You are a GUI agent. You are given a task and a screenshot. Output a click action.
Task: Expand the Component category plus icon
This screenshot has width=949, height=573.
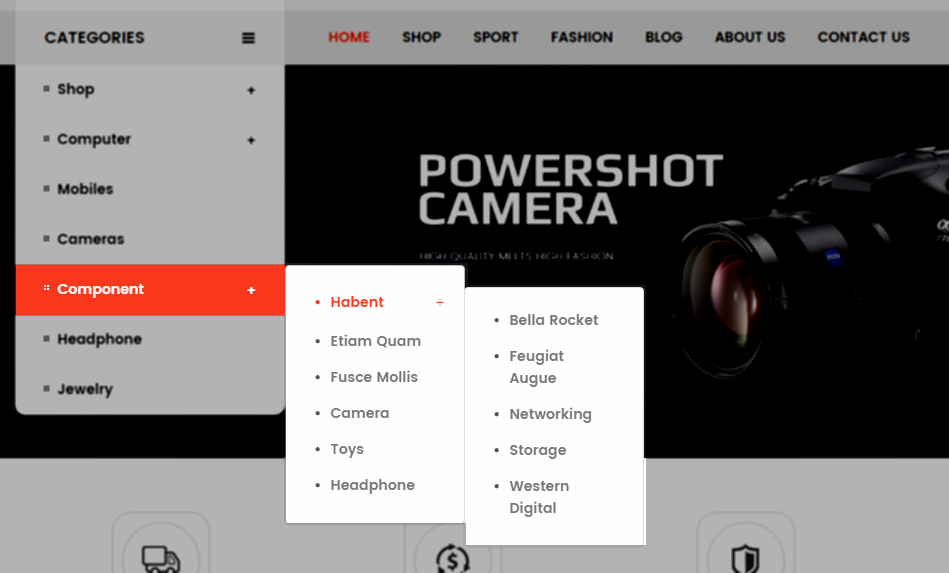[x=251, y=290]
